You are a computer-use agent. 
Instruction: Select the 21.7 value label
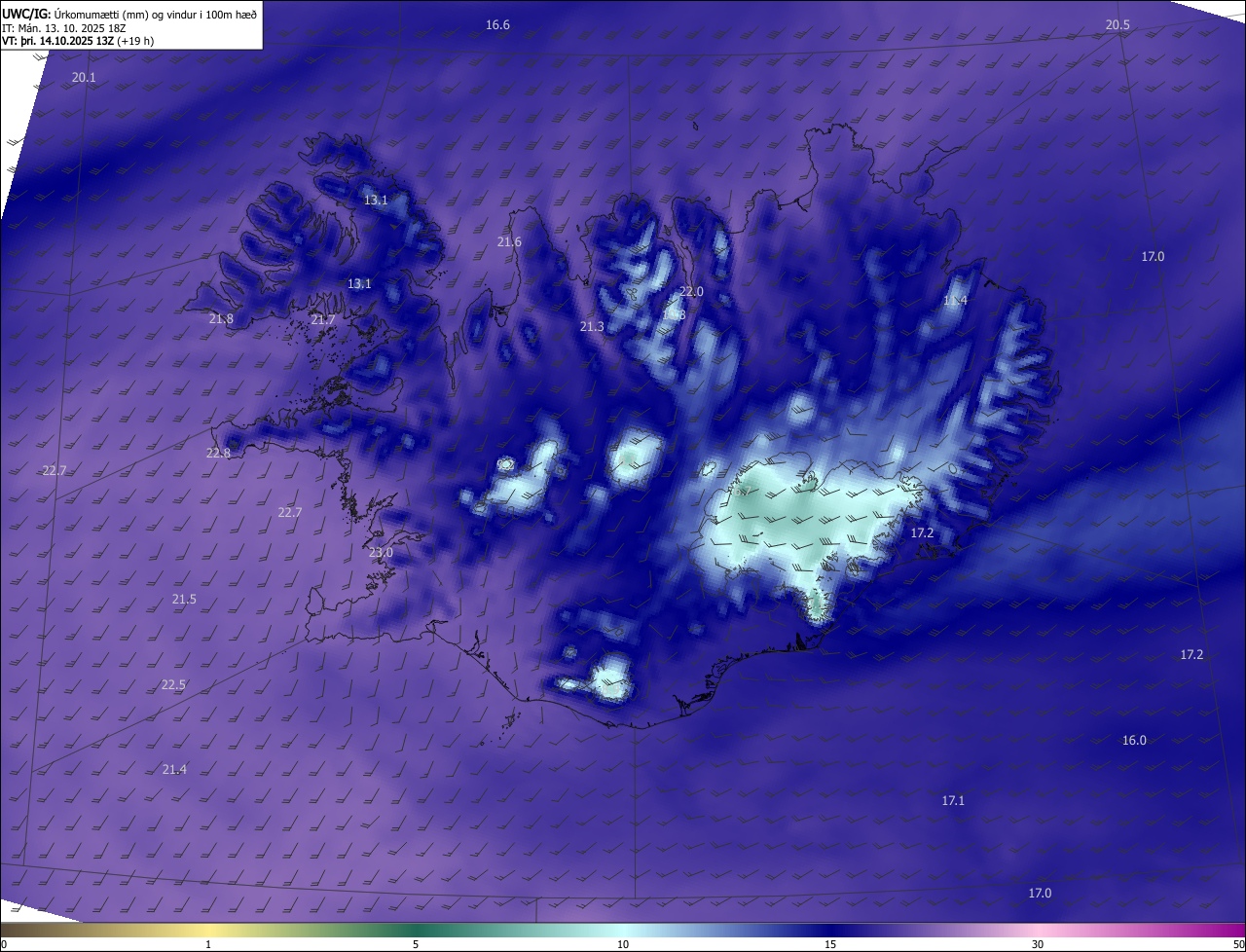click(323, 319)
